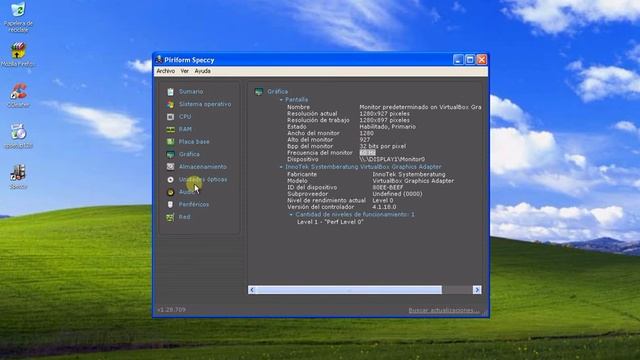
Task: Click the Gráfica header monitor icon
Action: coord(259,92)
